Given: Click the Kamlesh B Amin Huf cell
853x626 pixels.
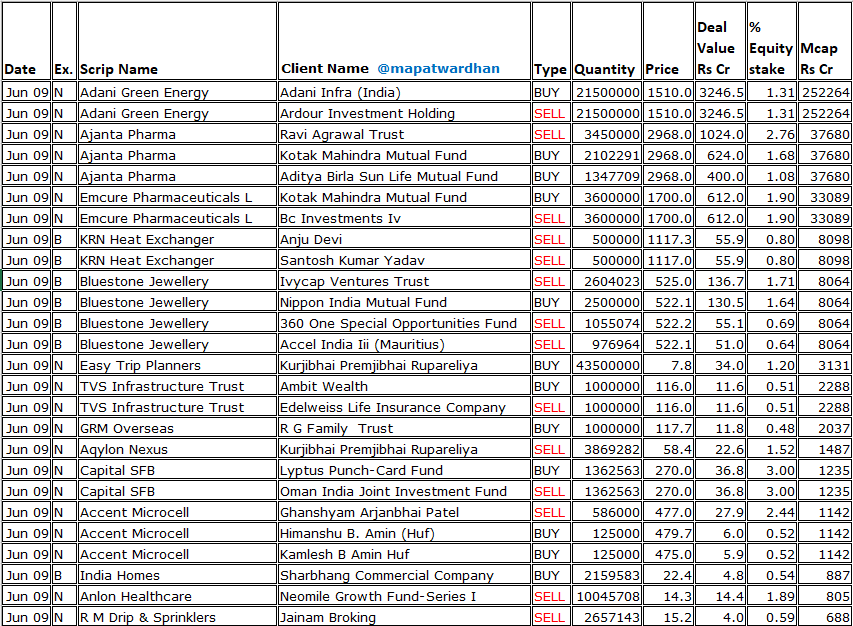Looking at the screenshot, I should [404, 554].
